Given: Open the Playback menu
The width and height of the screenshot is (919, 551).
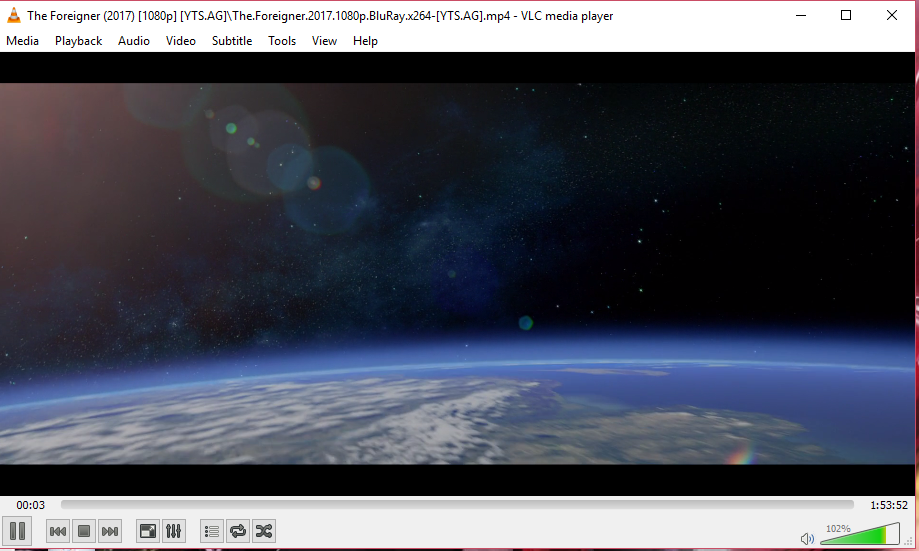Looking at the screenshot, I should pos(79,41).
